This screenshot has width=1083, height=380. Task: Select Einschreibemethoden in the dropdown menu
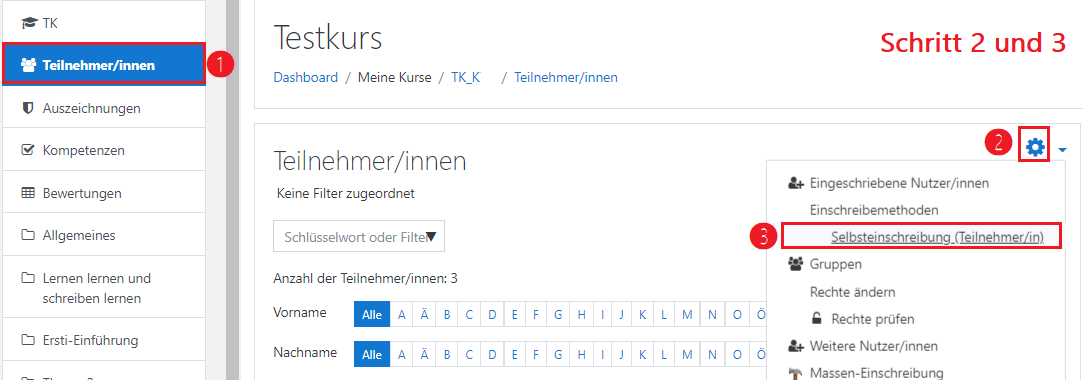[x=874, y=209]
